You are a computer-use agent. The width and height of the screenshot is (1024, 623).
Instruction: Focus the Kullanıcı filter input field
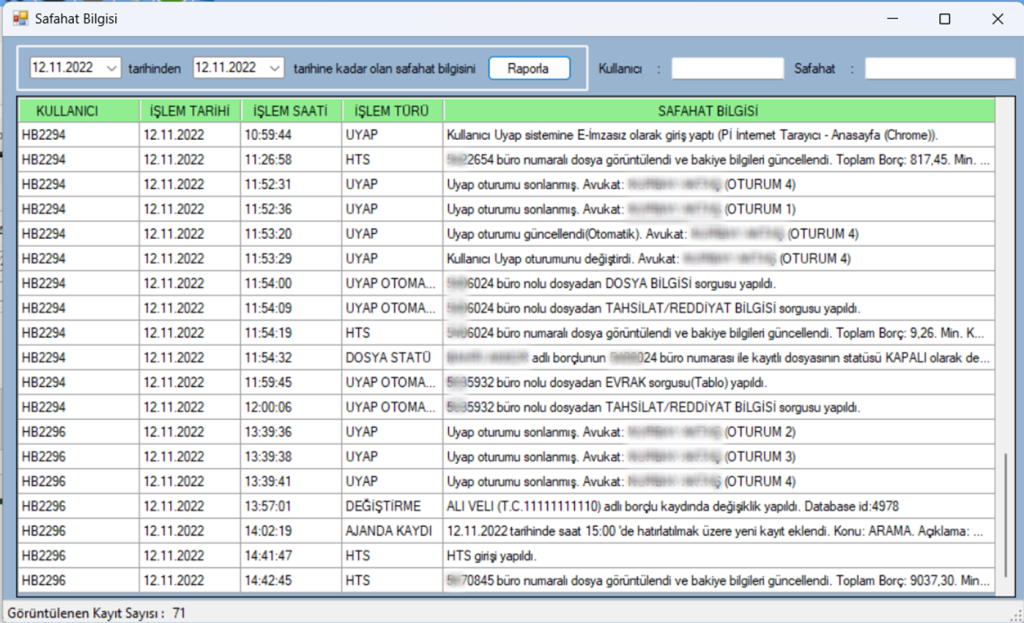727,68
